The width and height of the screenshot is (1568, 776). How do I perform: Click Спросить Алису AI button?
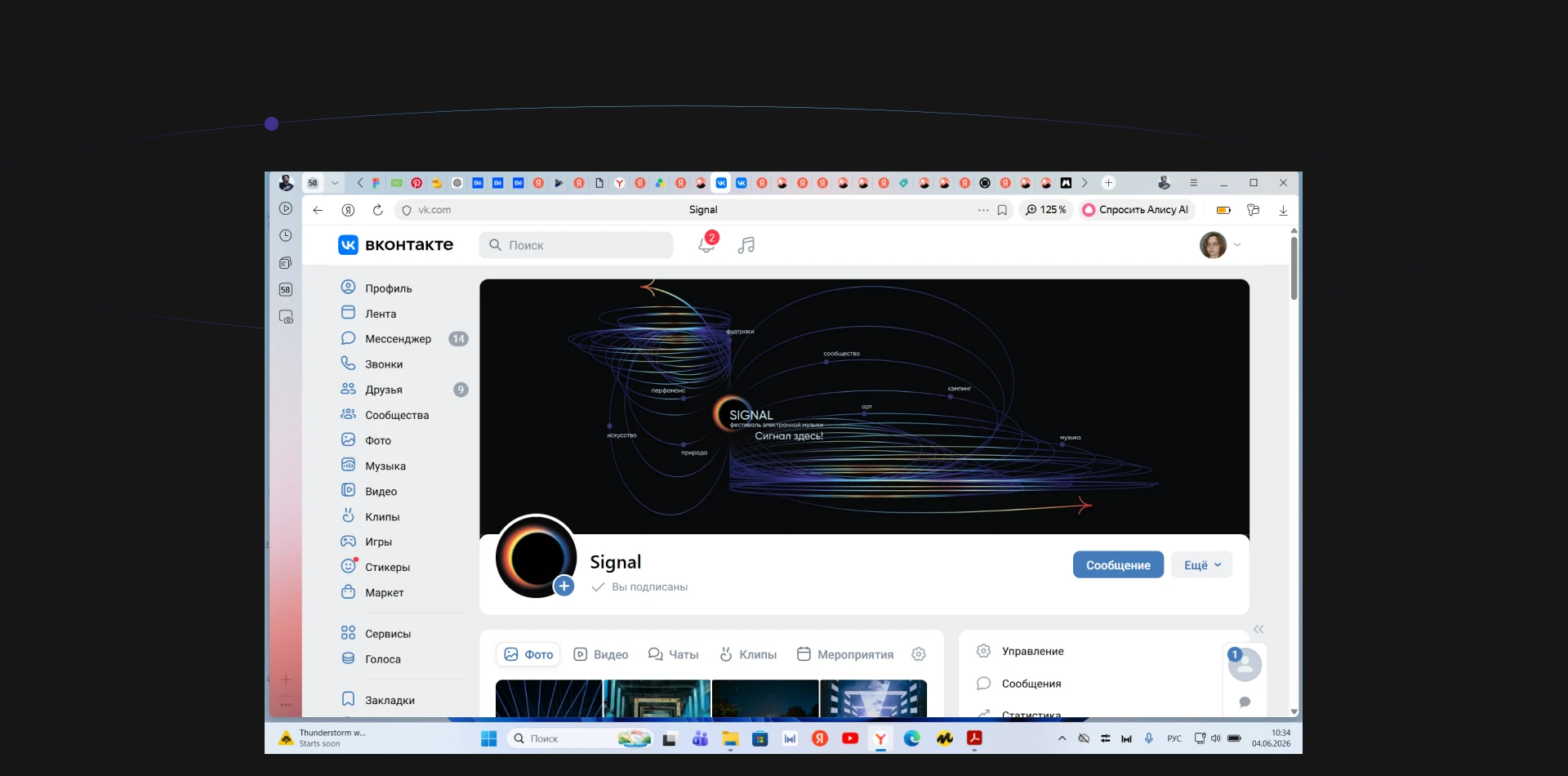pyautogui.click(x=1135, y=210)
